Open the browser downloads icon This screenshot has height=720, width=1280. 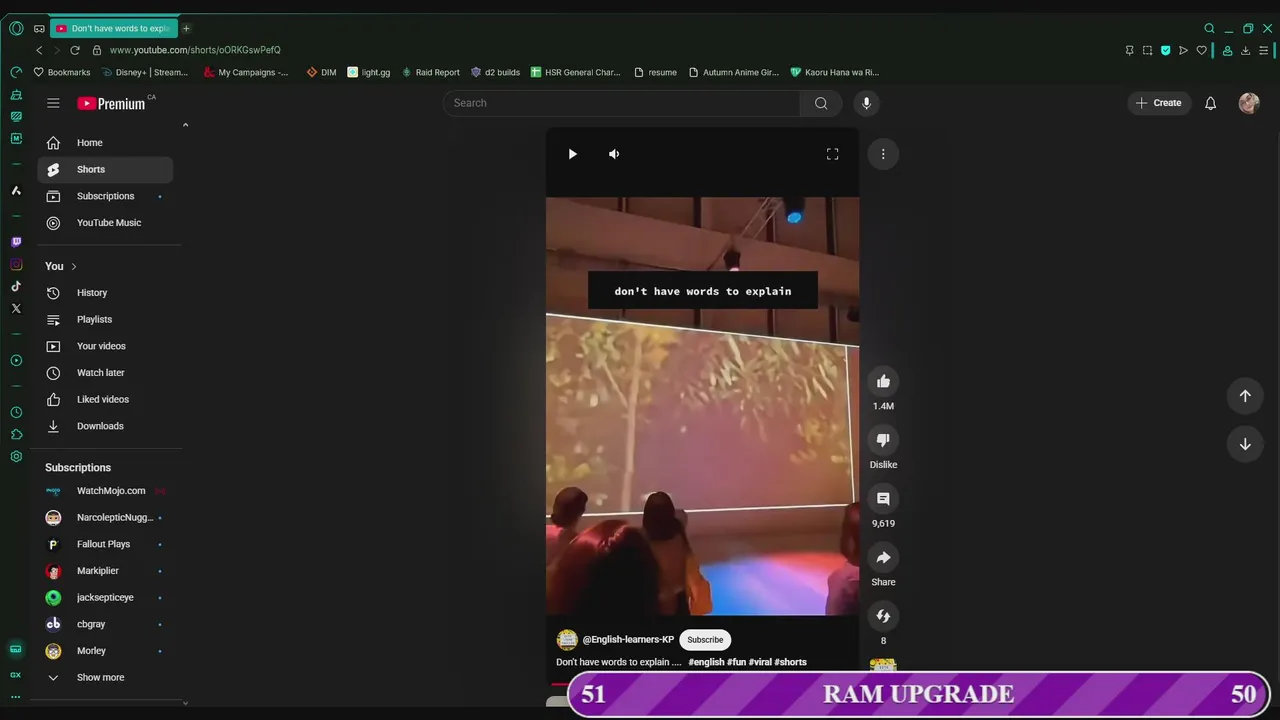1245,50
